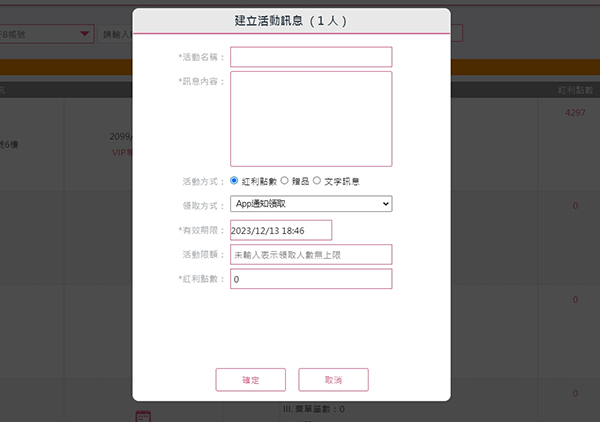Screen dimensions: 600x422
Task: Click the 有效期限 date time field
Action: pyautogui.click(x=280, y=230)
